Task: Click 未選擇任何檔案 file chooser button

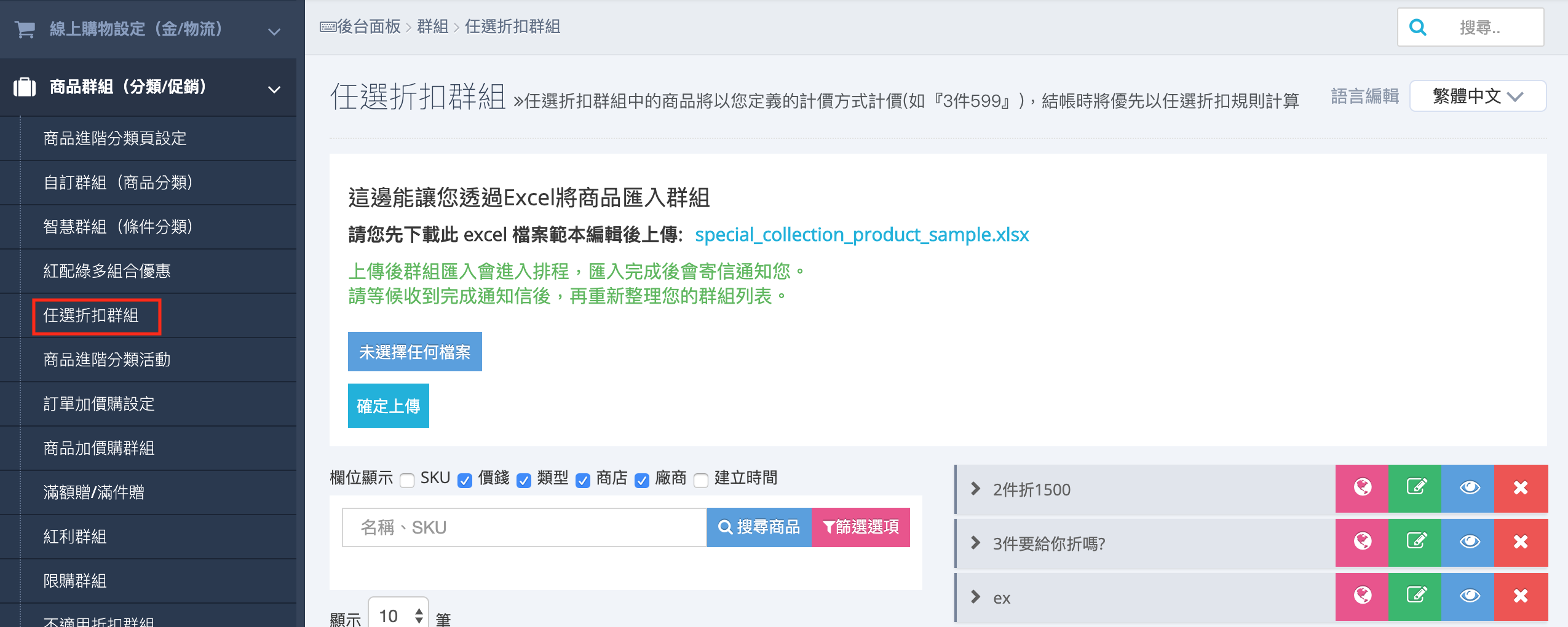Action: click(x=415, y=352)
